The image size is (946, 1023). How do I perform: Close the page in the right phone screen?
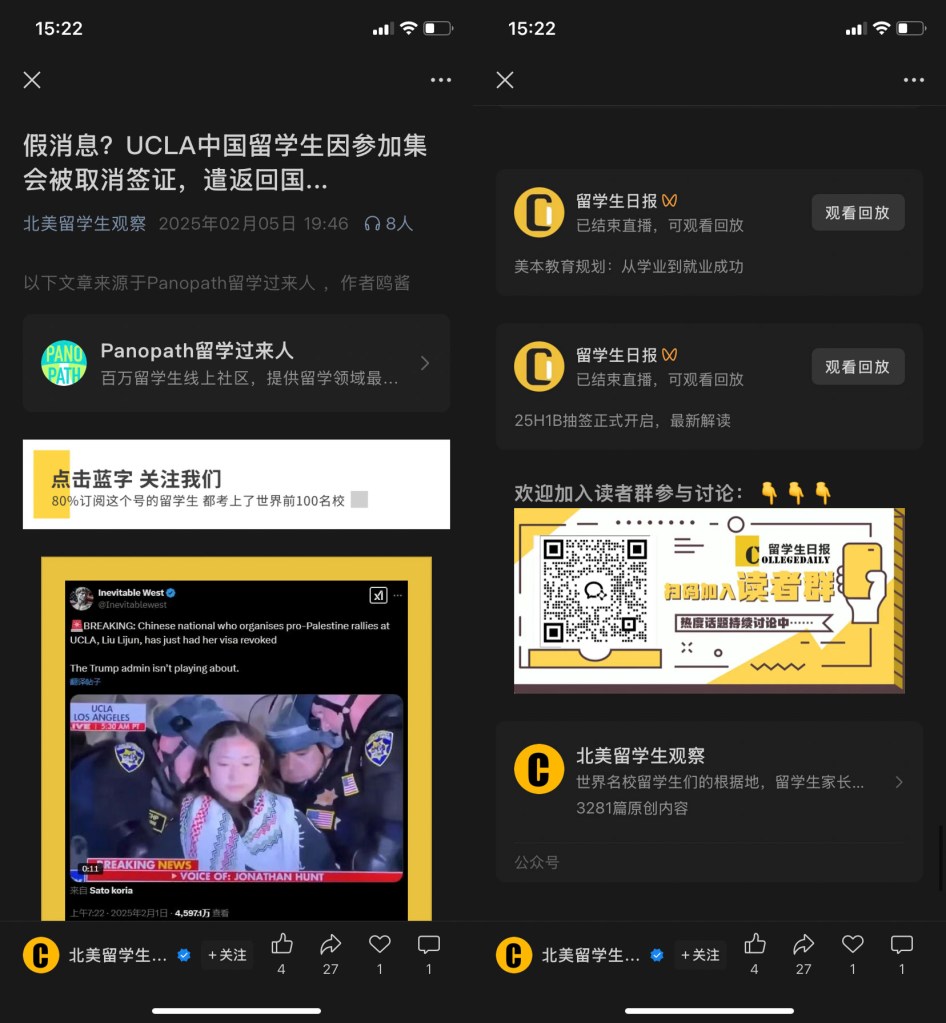[x=505, y=80]
